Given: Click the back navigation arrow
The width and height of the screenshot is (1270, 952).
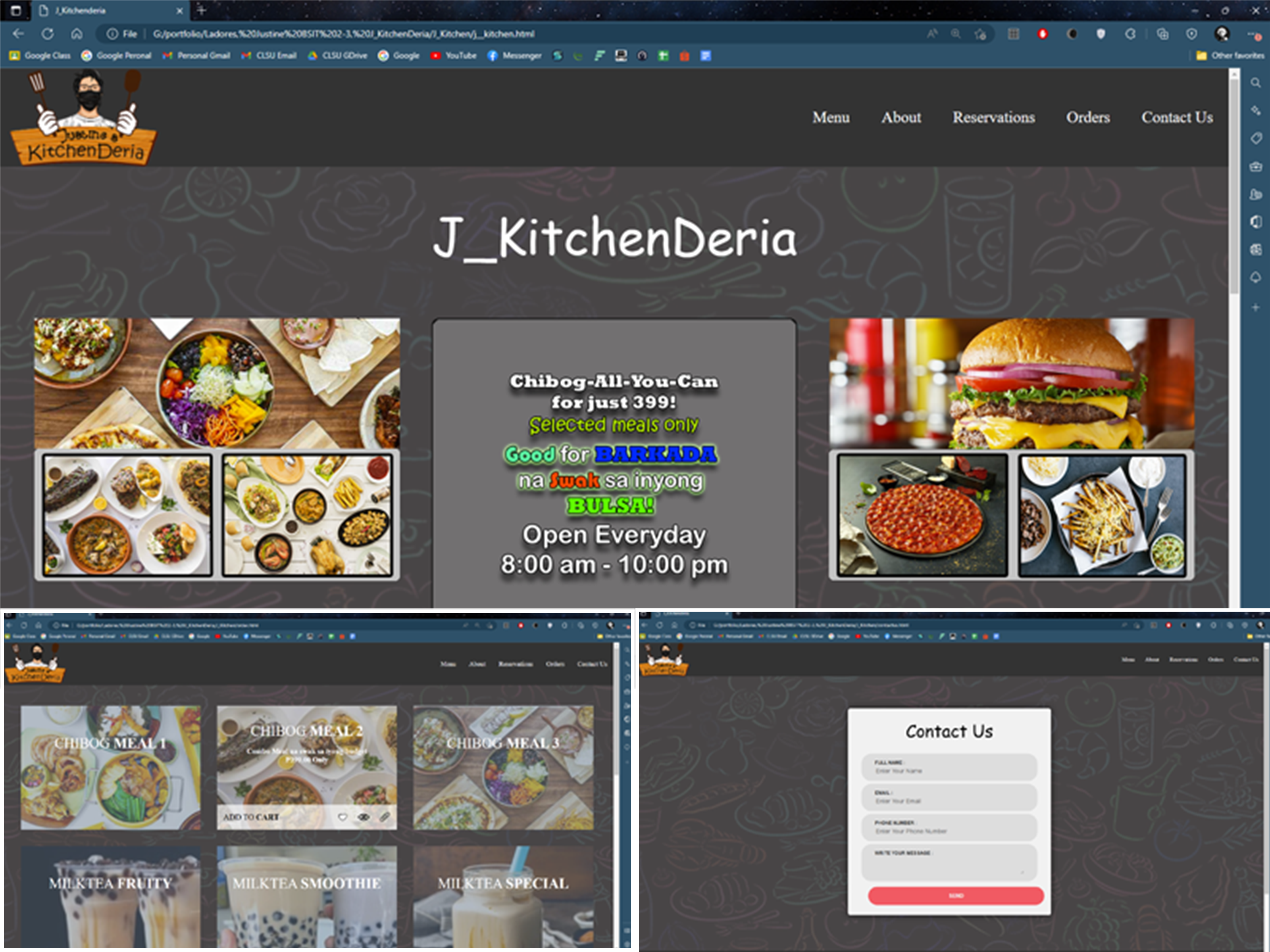Looking at the screenshot, I should point(18,34).
